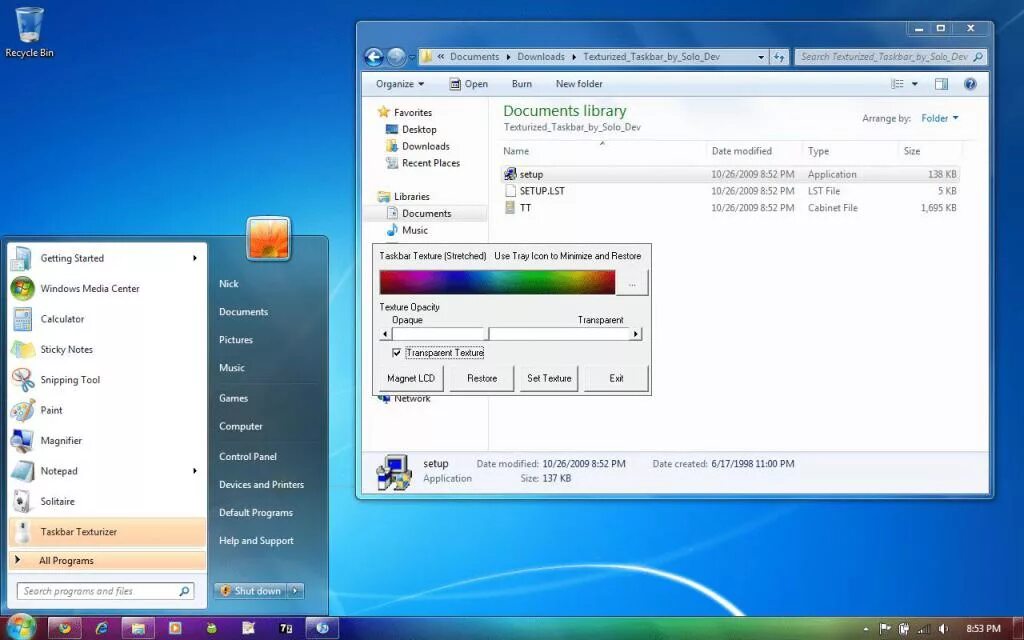
Task: Show hidden tray icons arrow
Action: tap(866, 630)
